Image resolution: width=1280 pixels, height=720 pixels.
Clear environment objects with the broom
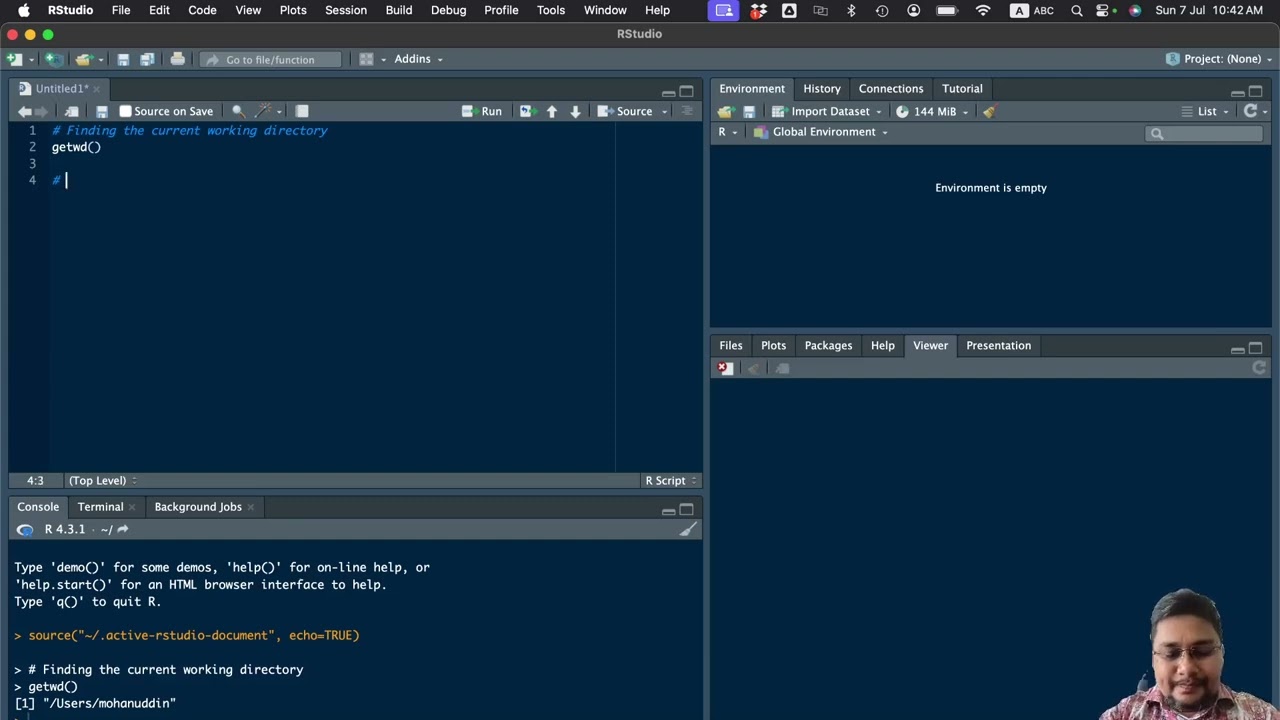point(990,111)
